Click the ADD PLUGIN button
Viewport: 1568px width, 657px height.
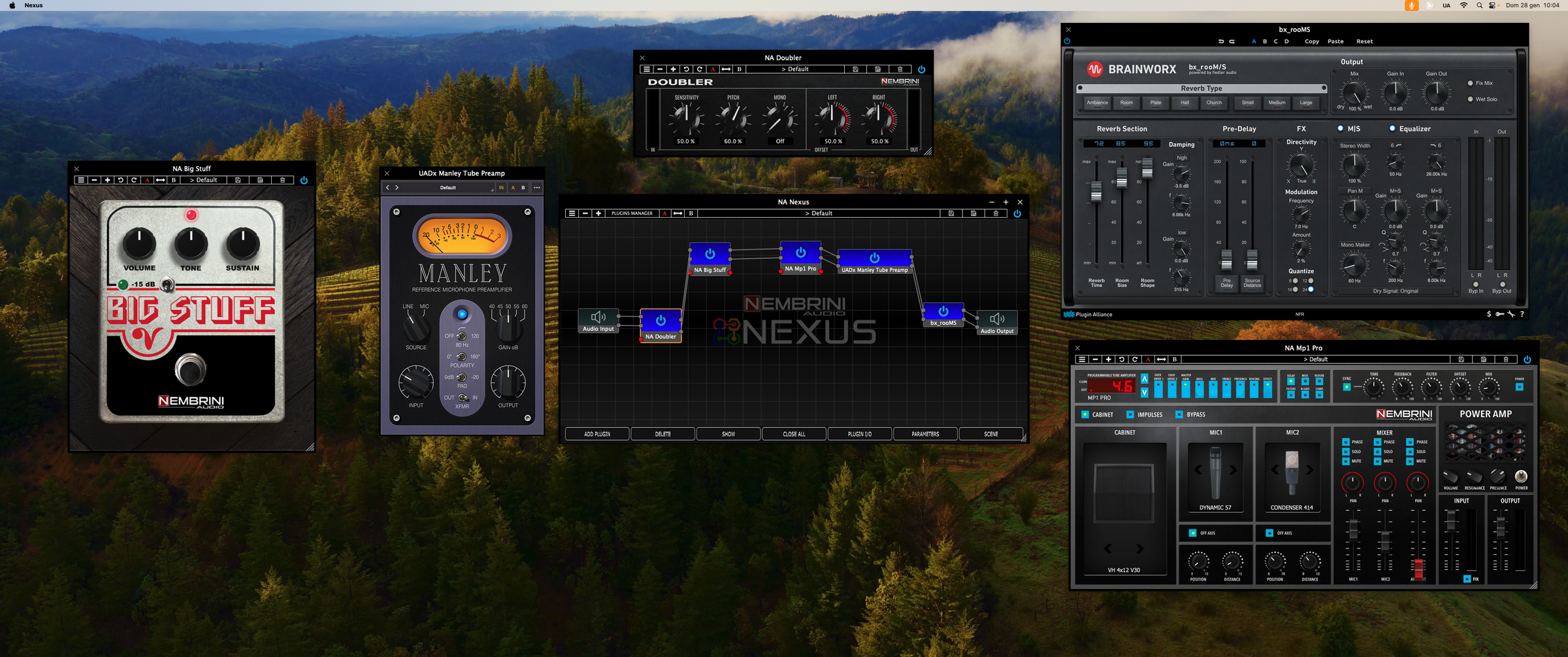click(x=596, y=434)
